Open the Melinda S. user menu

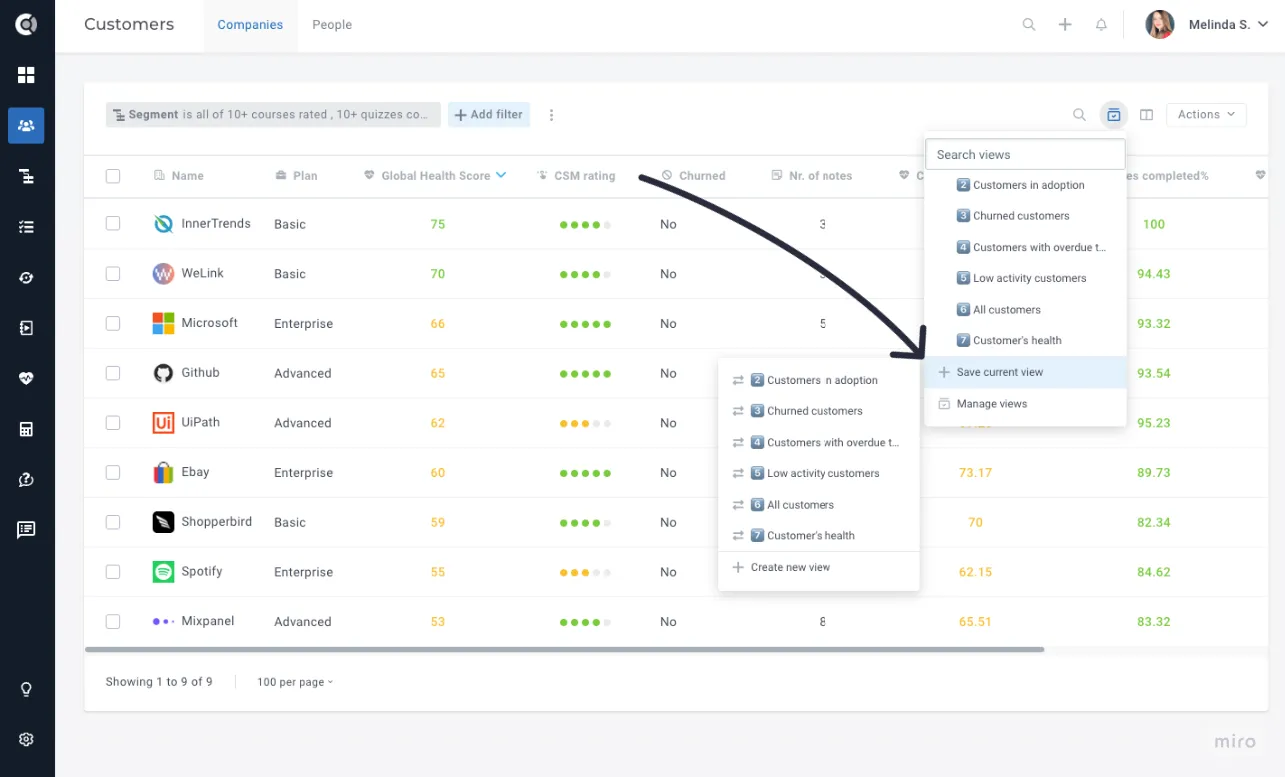[x=1207, y=25]
